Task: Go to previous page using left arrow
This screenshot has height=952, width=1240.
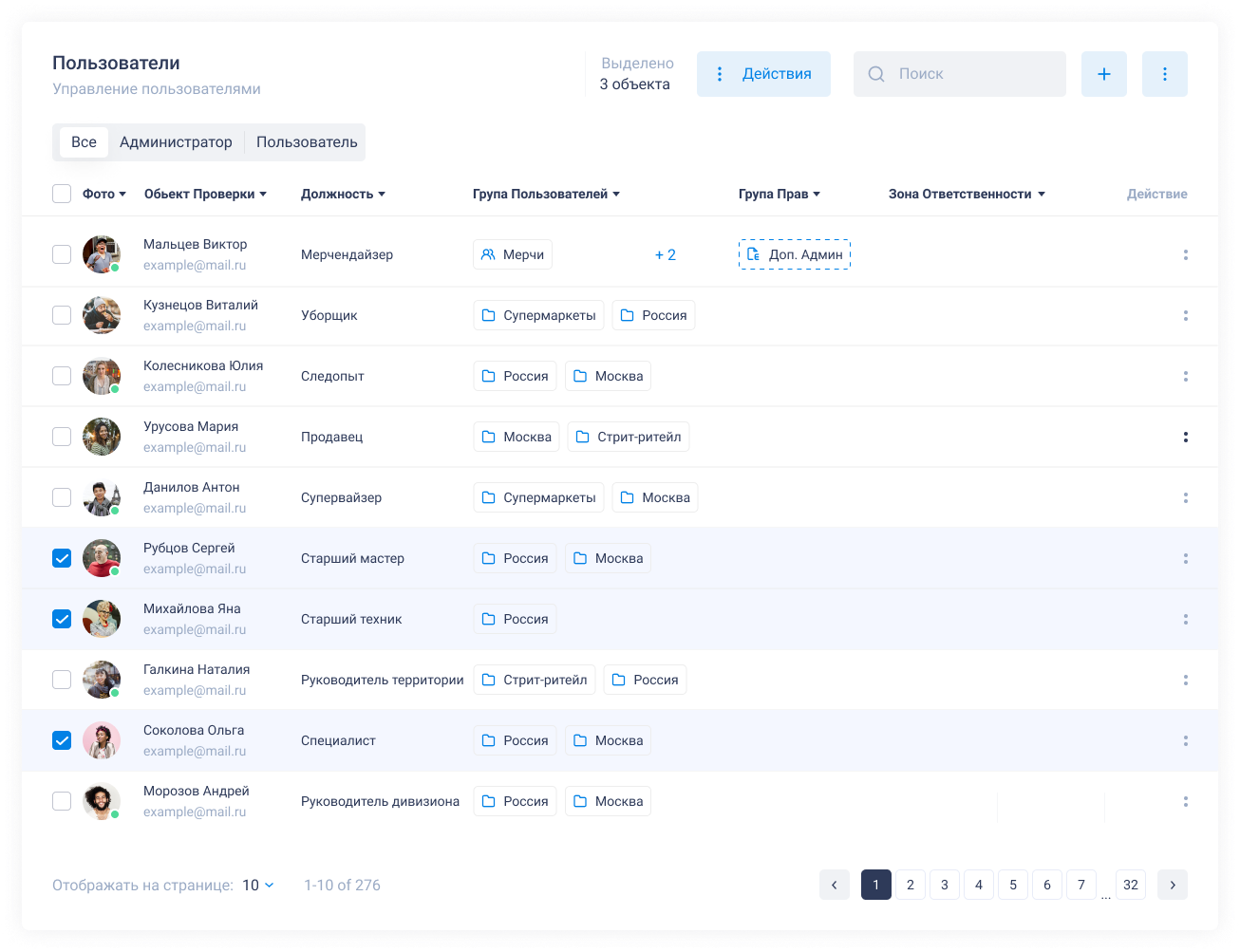Action: (x=834, y=885)
